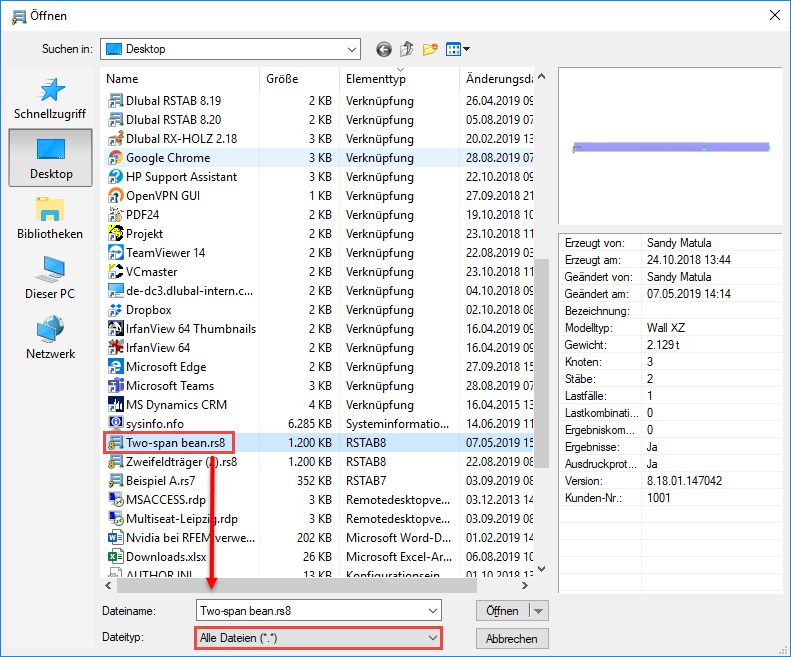The height and width of the screenshot is (657, 791).
Task: Select the Google Chrome shortcut icon
Action: click(x=116, y=157)
